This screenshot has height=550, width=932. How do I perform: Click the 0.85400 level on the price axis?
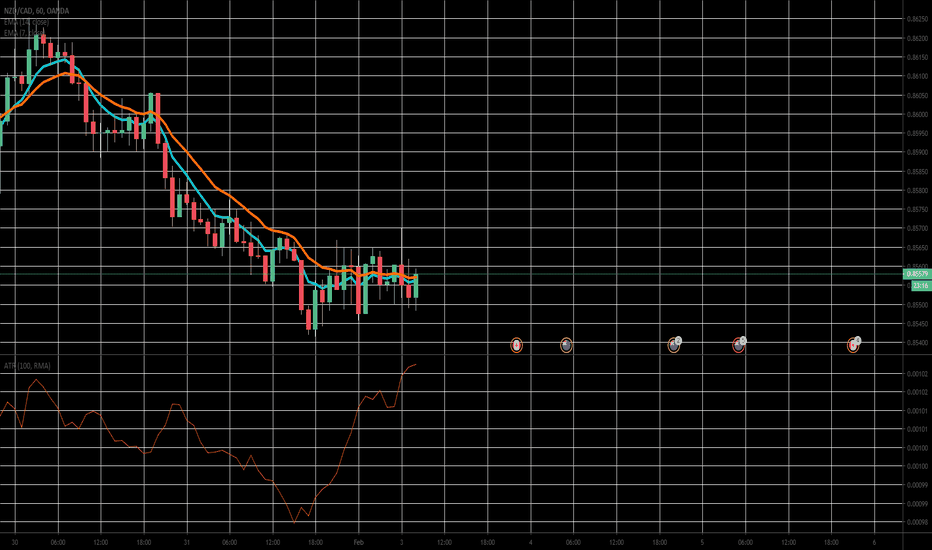[917, 342]
